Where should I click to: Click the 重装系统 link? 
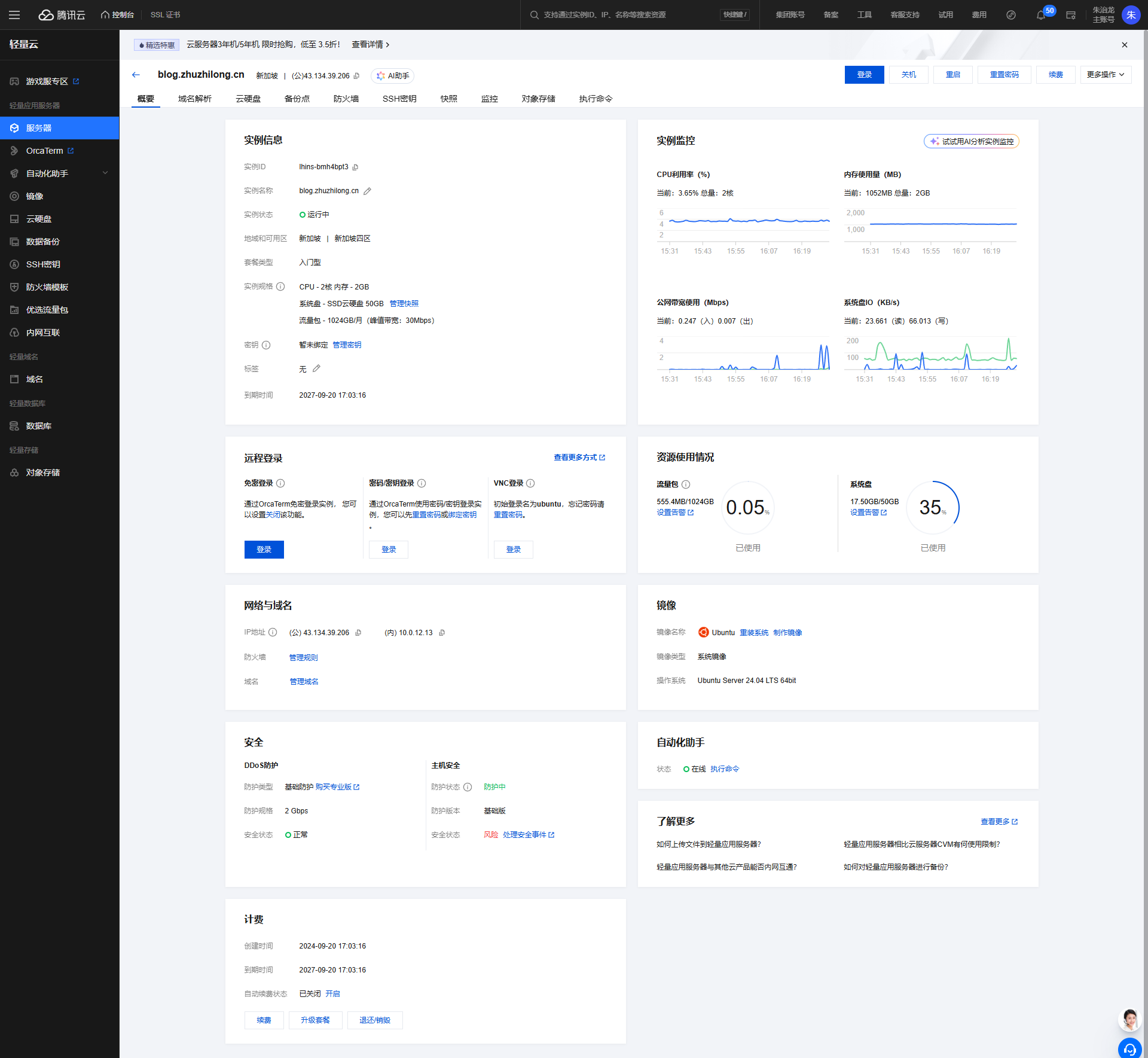[x=754, y=633]
